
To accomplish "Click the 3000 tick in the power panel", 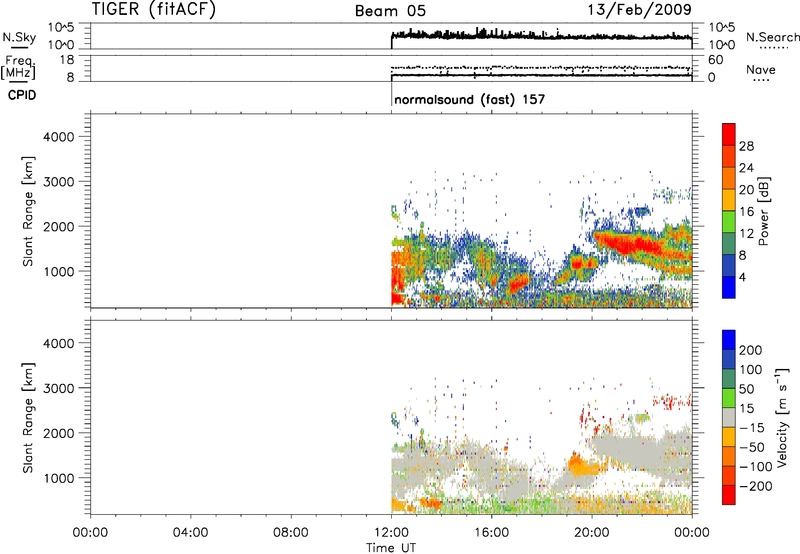I will pos(59,182).
